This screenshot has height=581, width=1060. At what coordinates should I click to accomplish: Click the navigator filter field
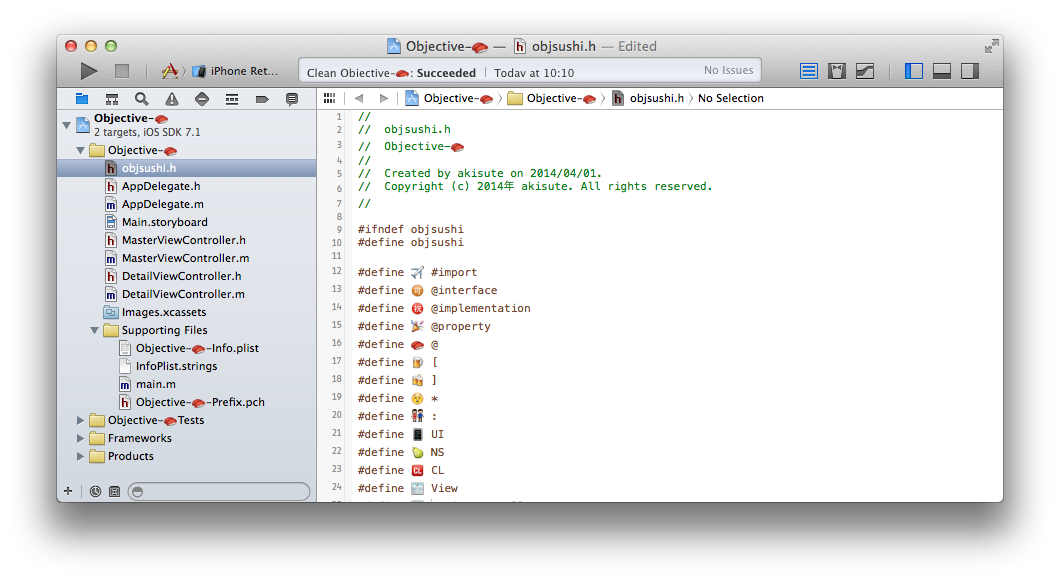click(x=220, y=491)
